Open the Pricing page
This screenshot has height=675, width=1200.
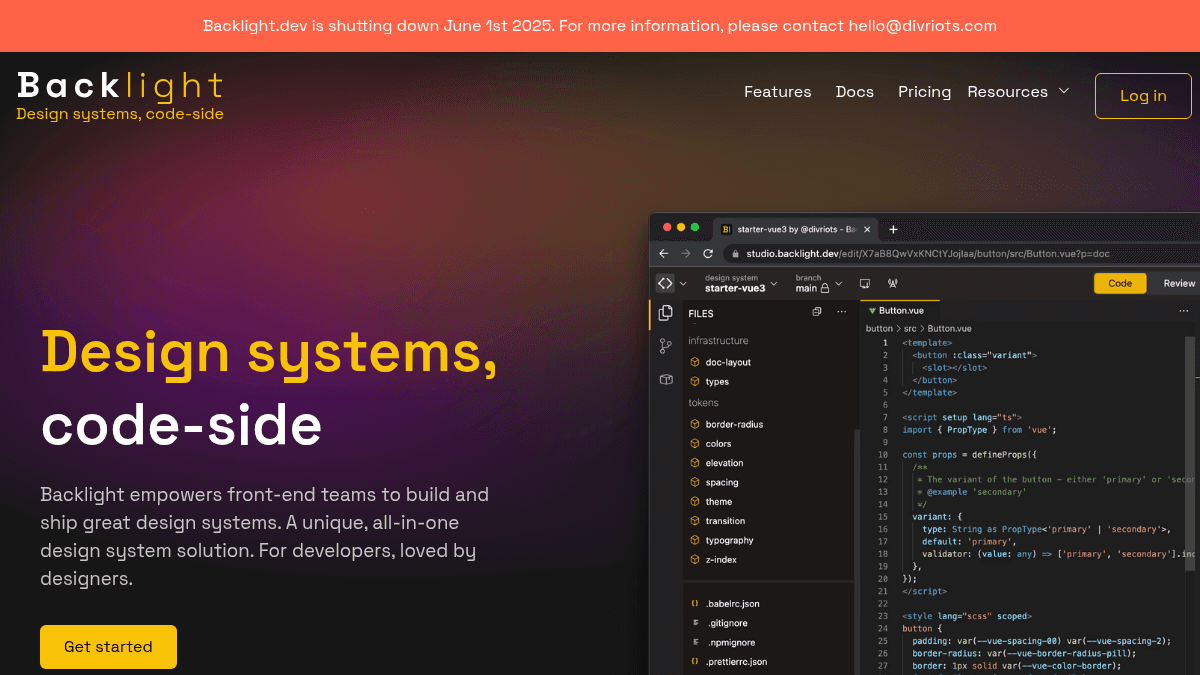click(924, 92)
